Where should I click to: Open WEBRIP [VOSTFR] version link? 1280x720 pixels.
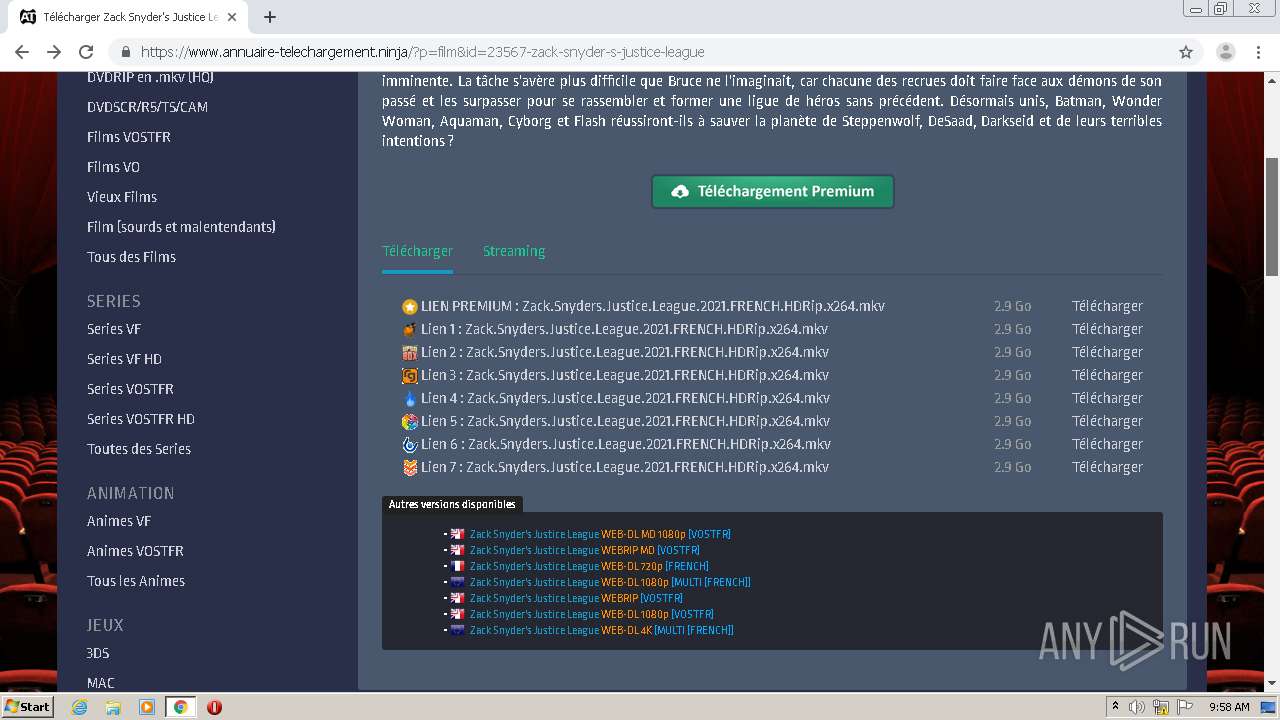[x=577, y=598]
